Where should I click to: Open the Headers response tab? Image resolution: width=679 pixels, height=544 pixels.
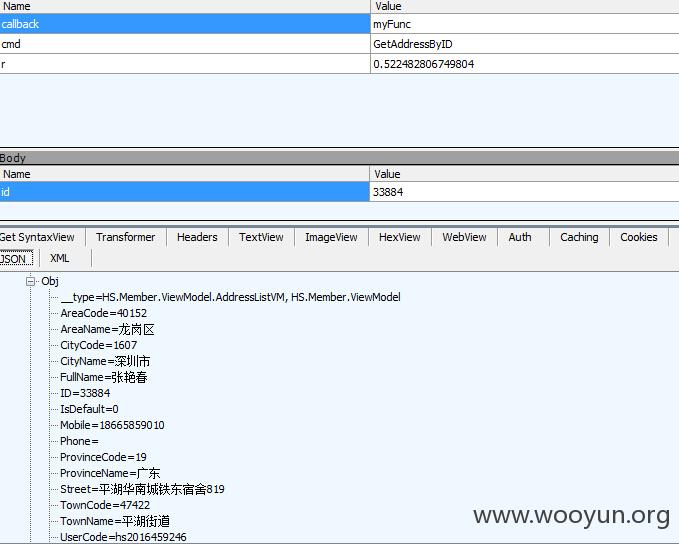(x=197, y=237)
